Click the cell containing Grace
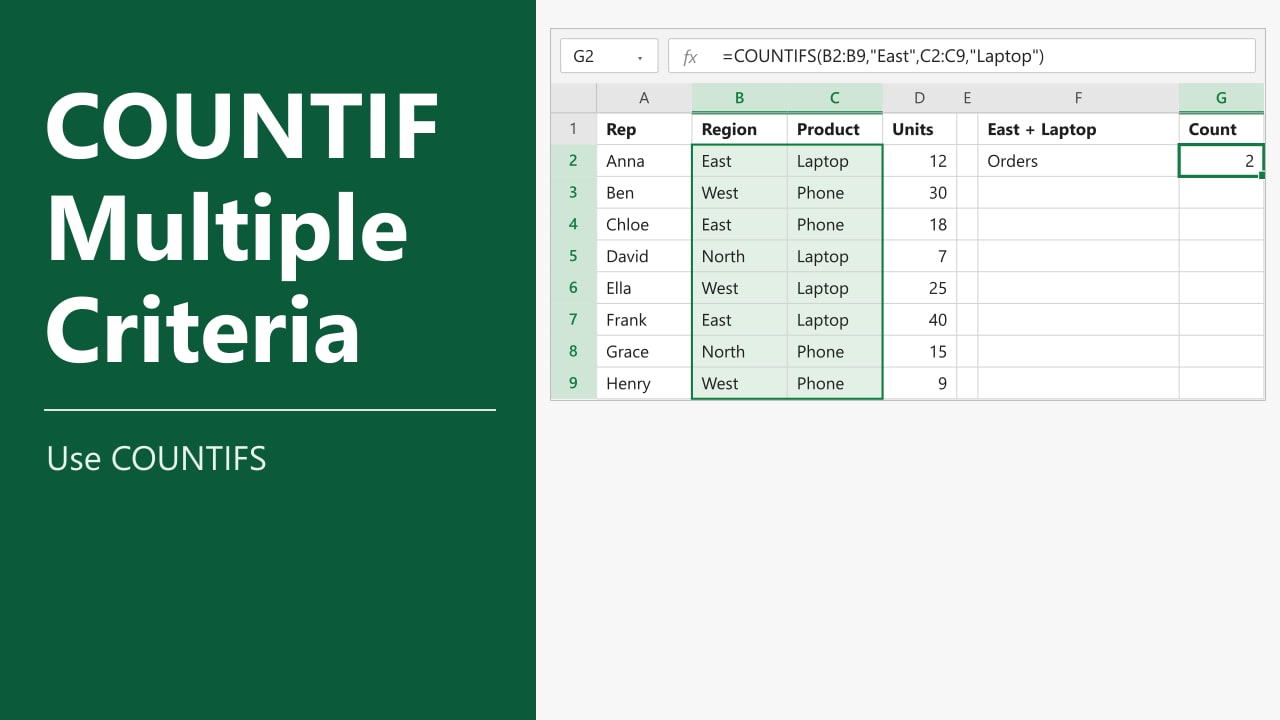 click(x=644, y=352)
